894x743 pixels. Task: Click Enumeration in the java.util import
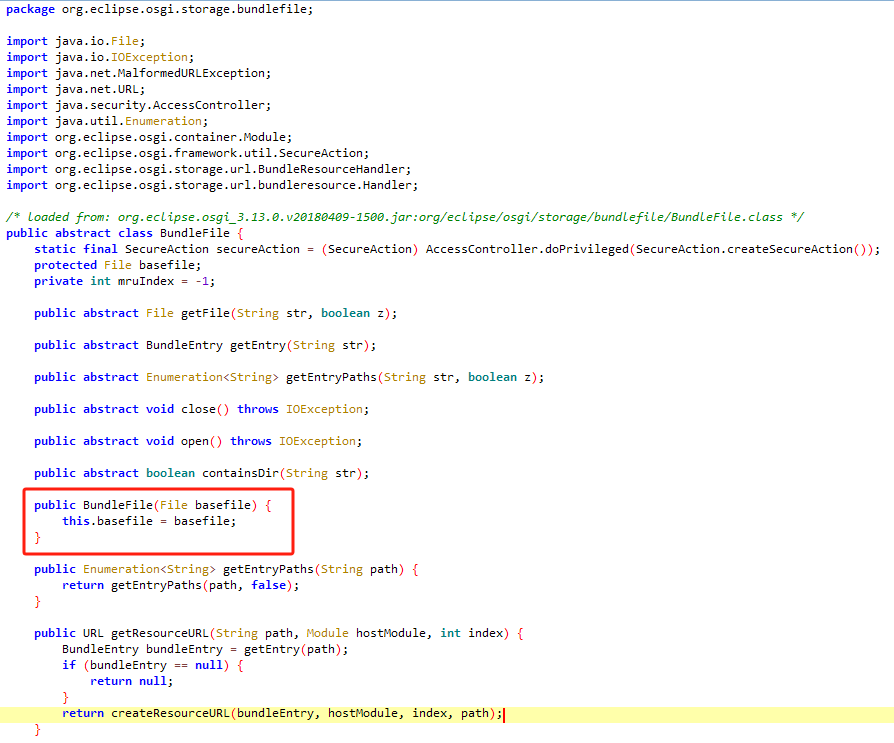164,121
